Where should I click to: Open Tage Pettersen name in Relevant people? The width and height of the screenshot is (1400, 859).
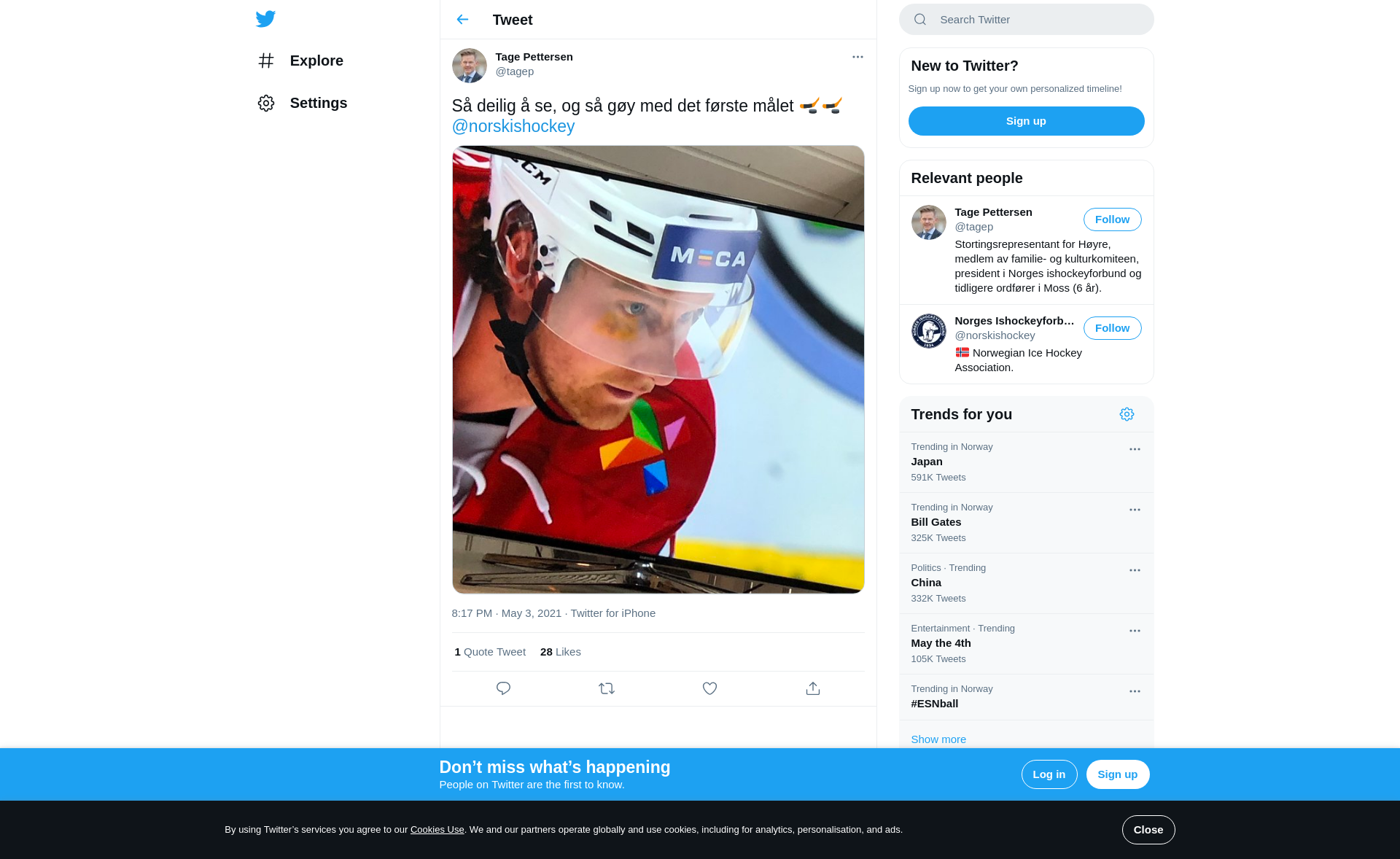click(993, 212)
